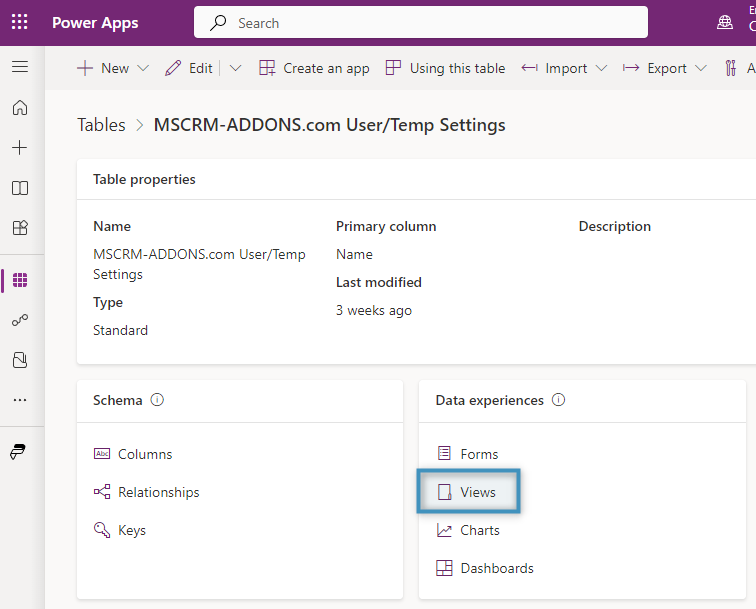This screenshot has height=609, width=756.
Task: Click the Export button
Action: [x=655, y=68]
